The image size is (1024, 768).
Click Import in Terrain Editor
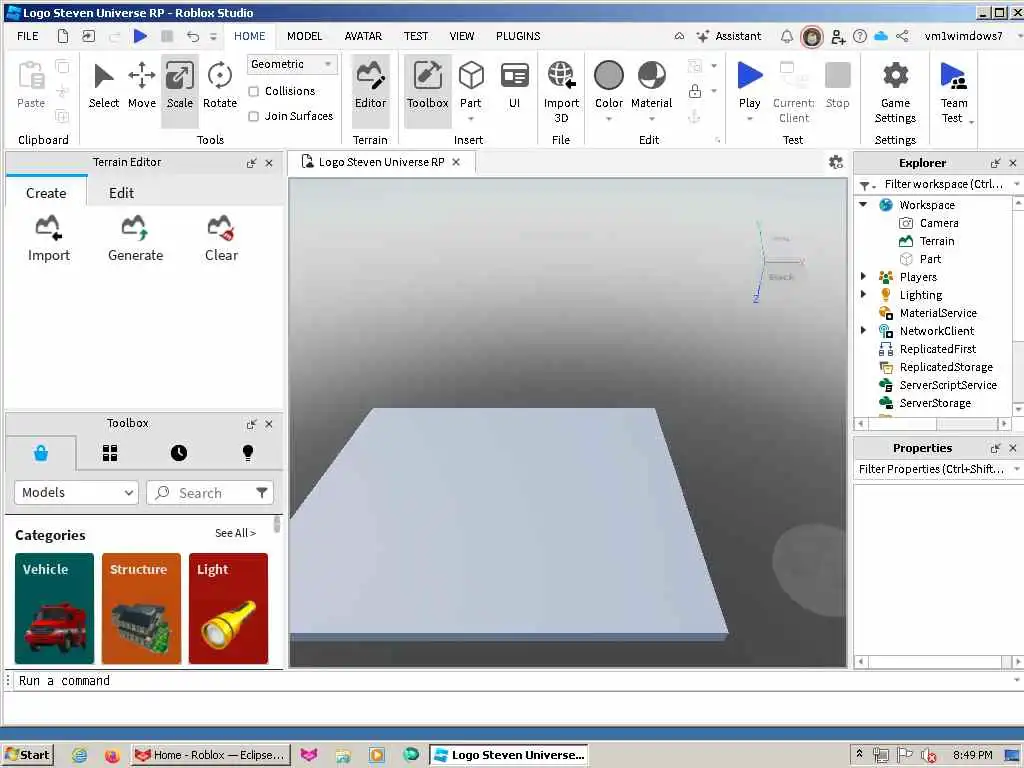coord(49,239)
